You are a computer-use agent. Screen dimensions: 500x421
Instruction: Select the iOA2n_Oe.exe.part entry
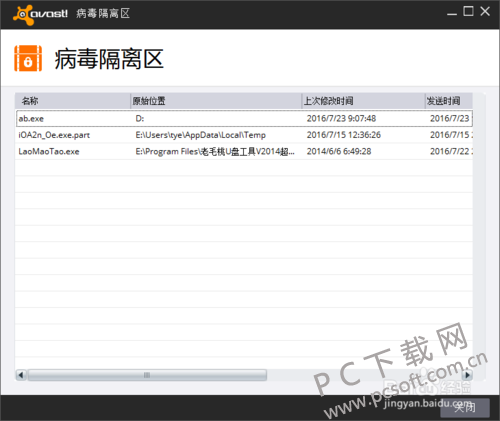click(x=244, y=135)
